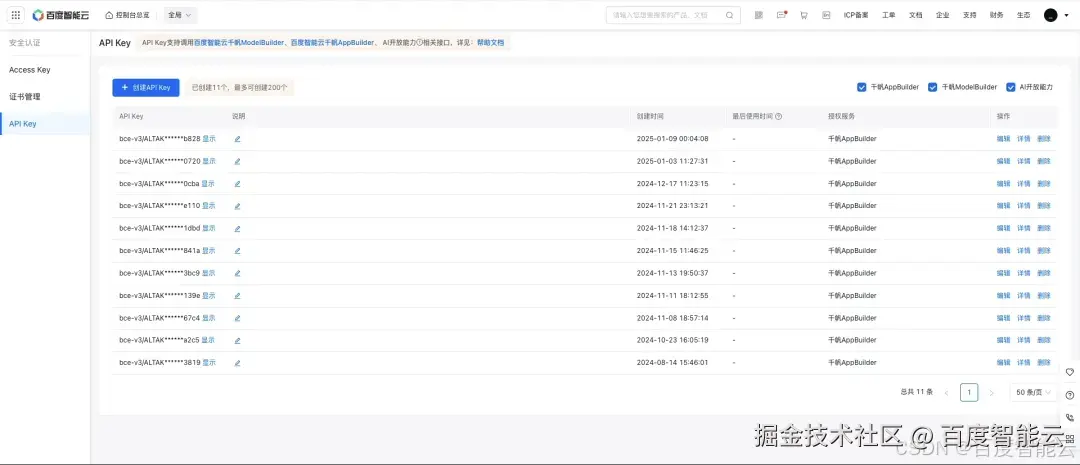Uncheck the AI开放能力 filter checkbox

pyautogui.click(x=1011, y=87)
